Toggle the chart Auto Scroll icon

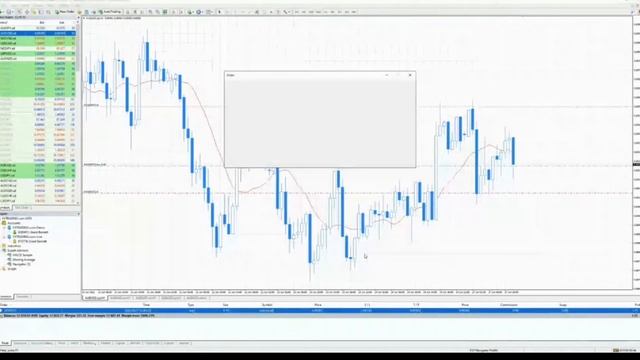point(173,12)
